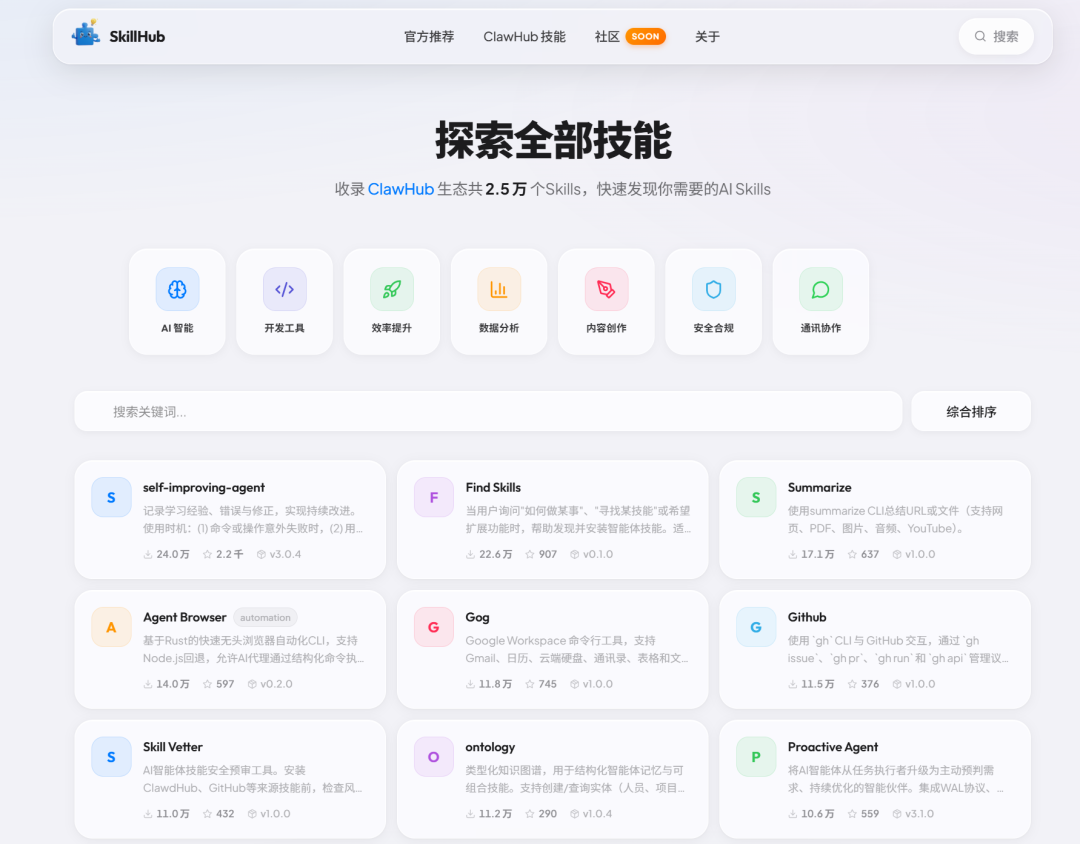
Task: Open the Skill Vetter skill title
Action: coord(173,747)
